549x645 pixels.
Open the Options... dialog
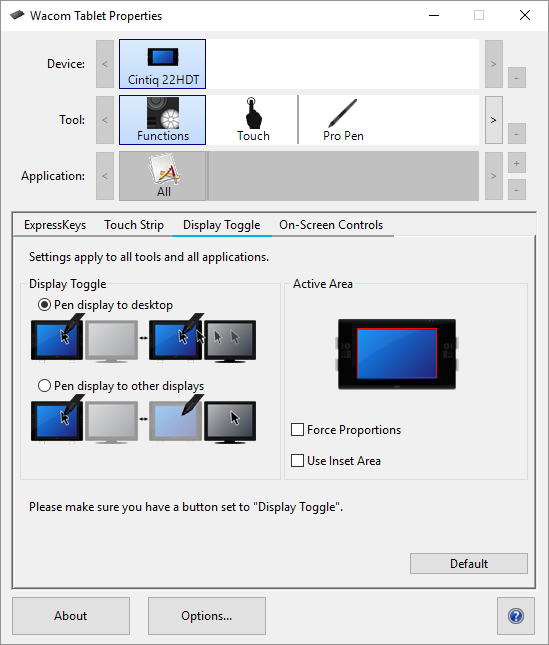206,616
